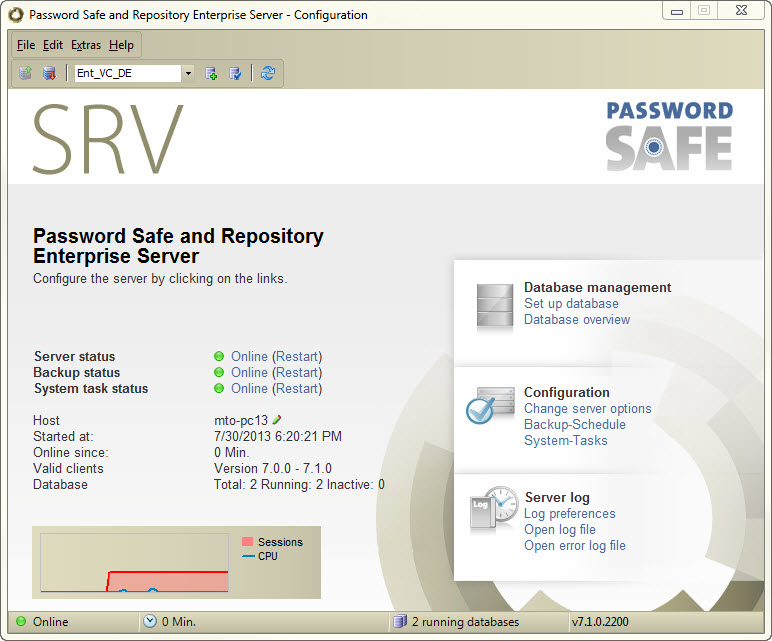Viewport: 772px width, 641px height.
Task: Open the Database overview link
Action: [577, 320]
